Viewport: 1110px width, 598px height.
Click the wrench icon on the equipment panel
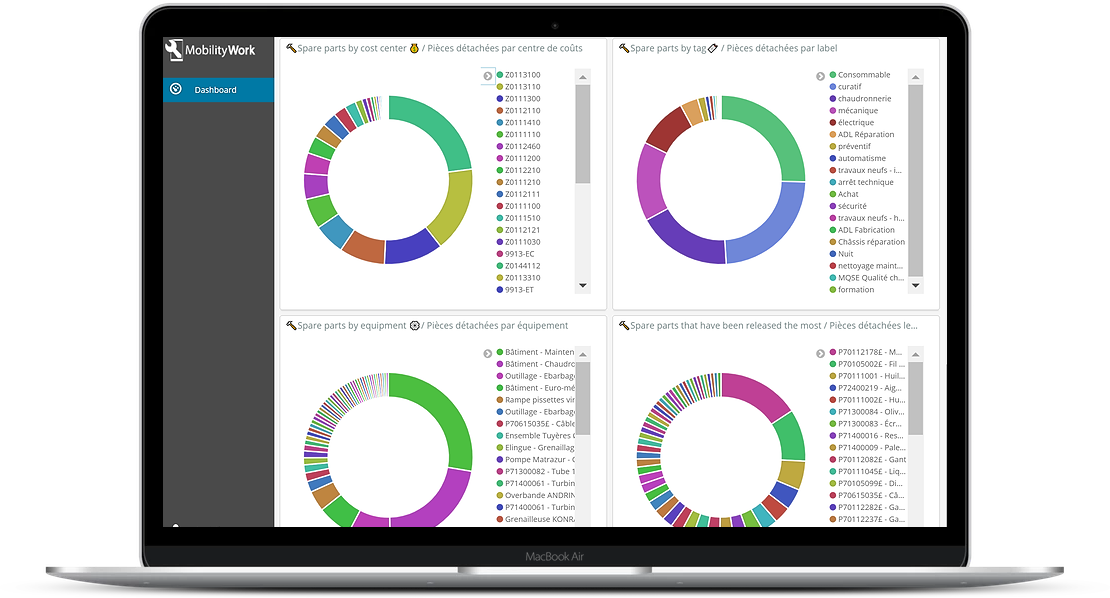(x=290, y=325)
